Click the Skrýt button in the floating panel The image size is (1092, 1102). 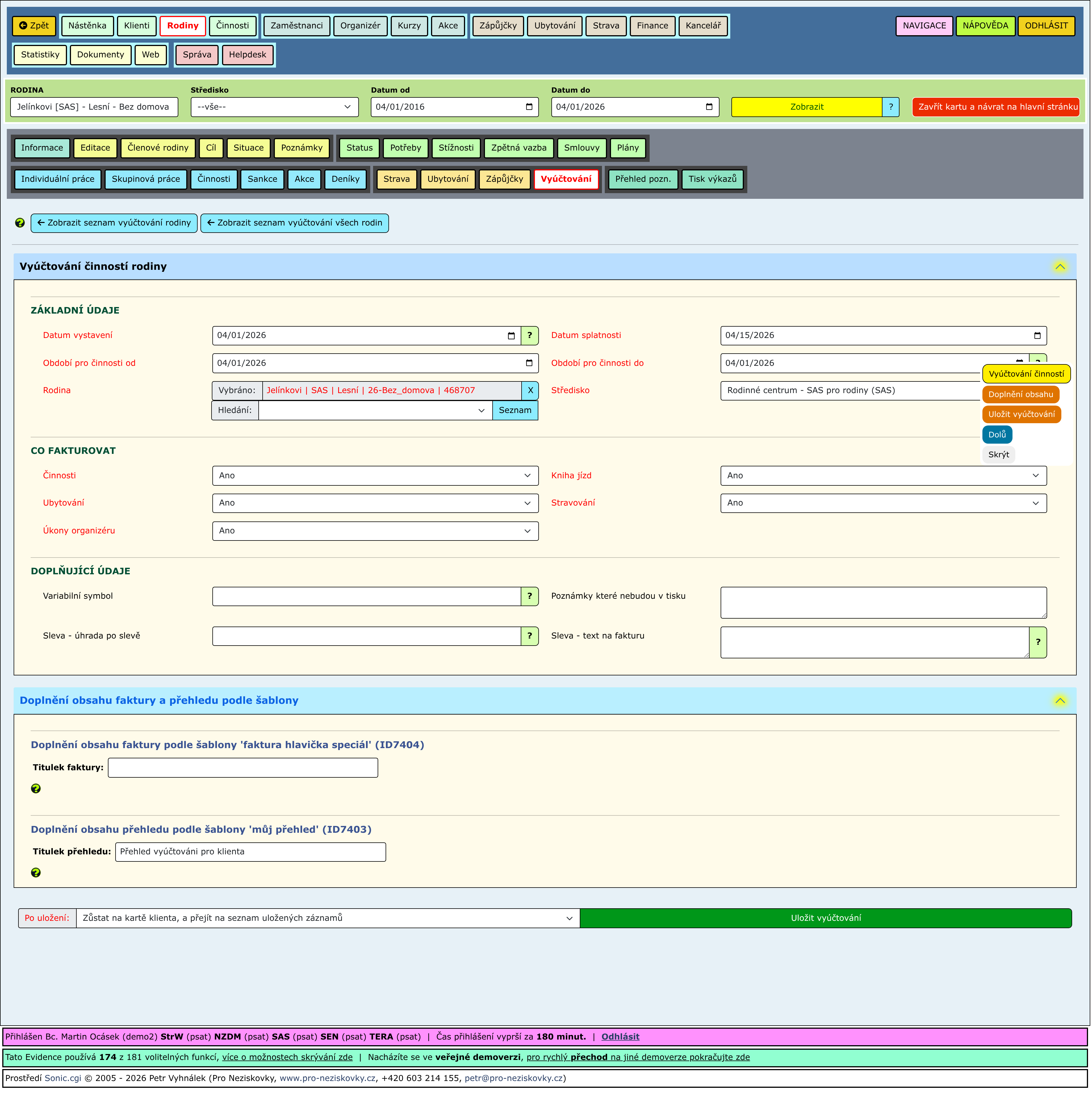pos(999,455)
